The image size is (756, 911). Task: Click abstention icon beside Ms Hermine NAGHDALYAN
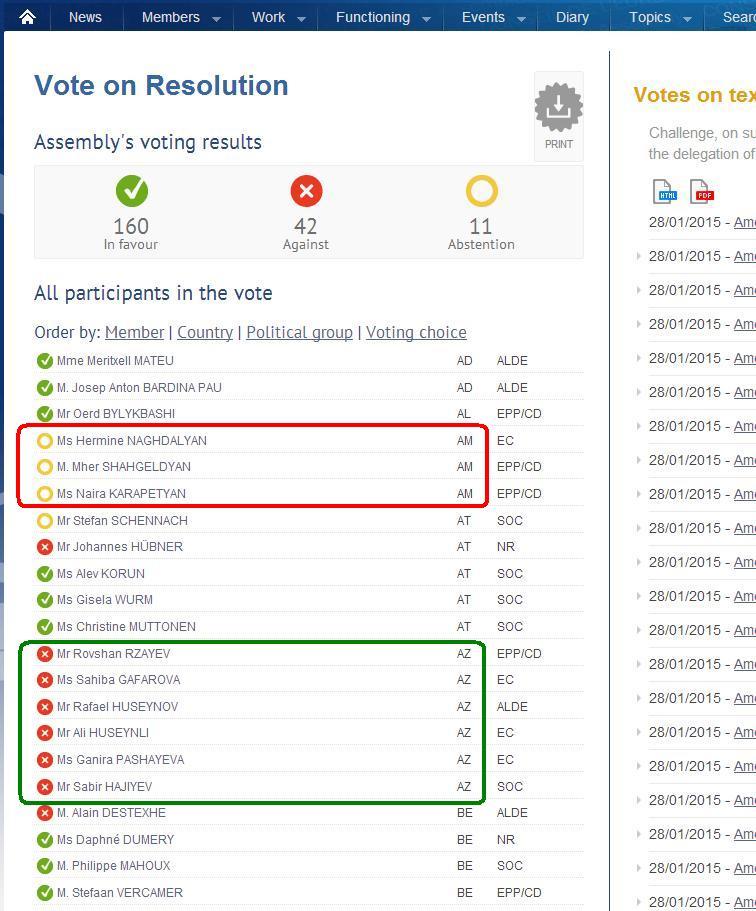coord(45,441)
